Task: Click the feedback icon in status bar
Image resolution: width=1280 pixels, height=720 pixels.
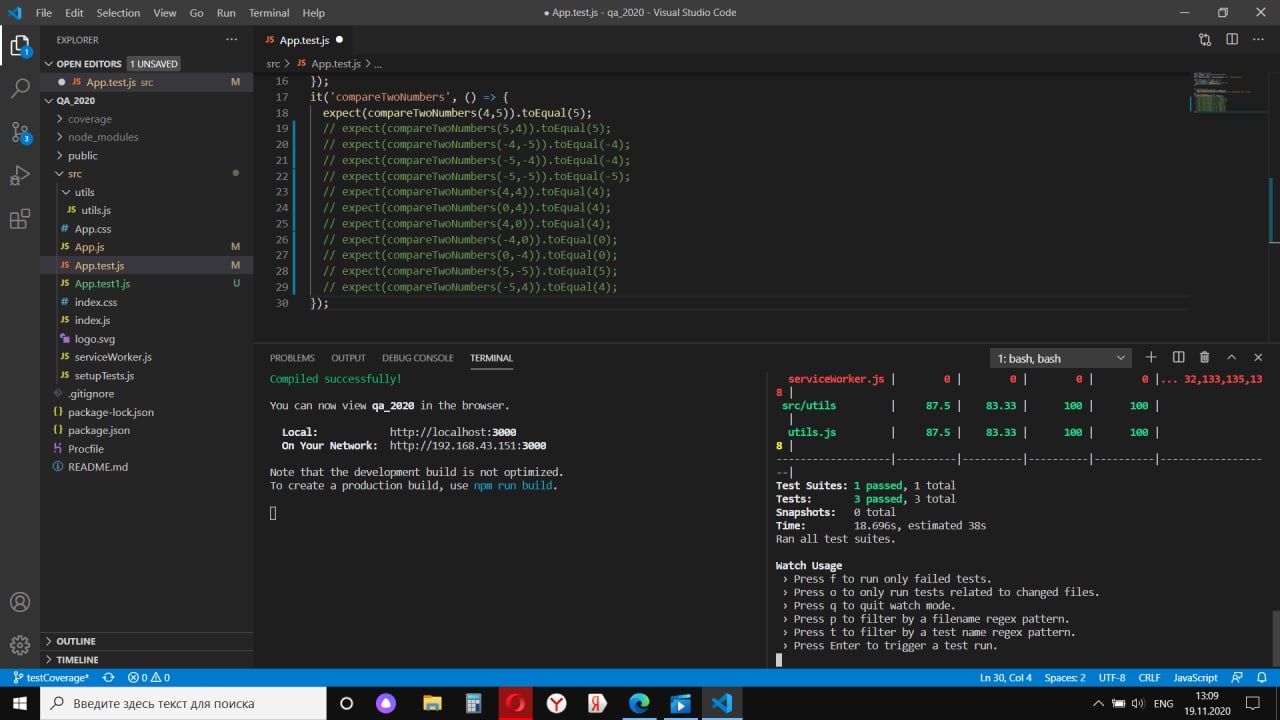Action: pos(1237,677)
